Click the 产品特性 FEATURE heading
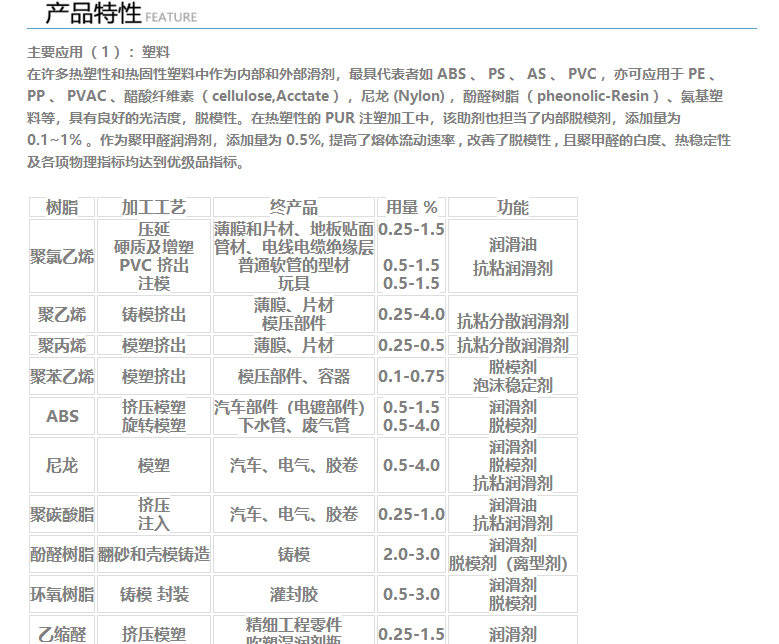This screenshot has height=644, width=779. click(120, 14)
